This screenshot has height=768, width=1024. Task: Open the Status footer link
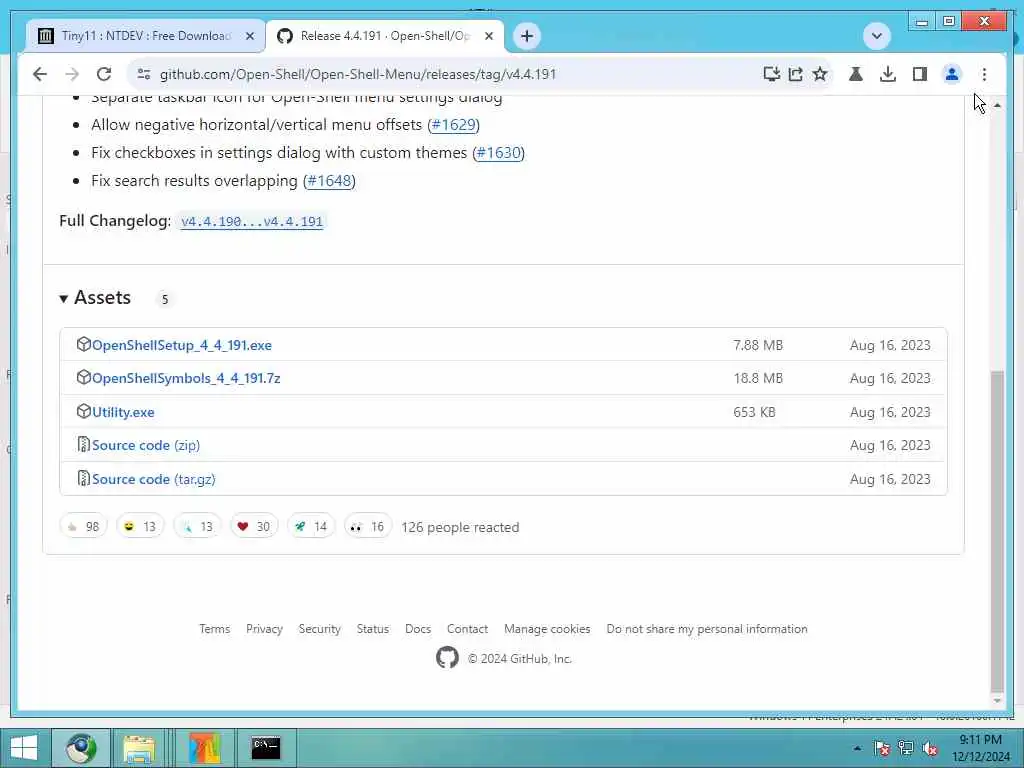(x=372, y=629)
